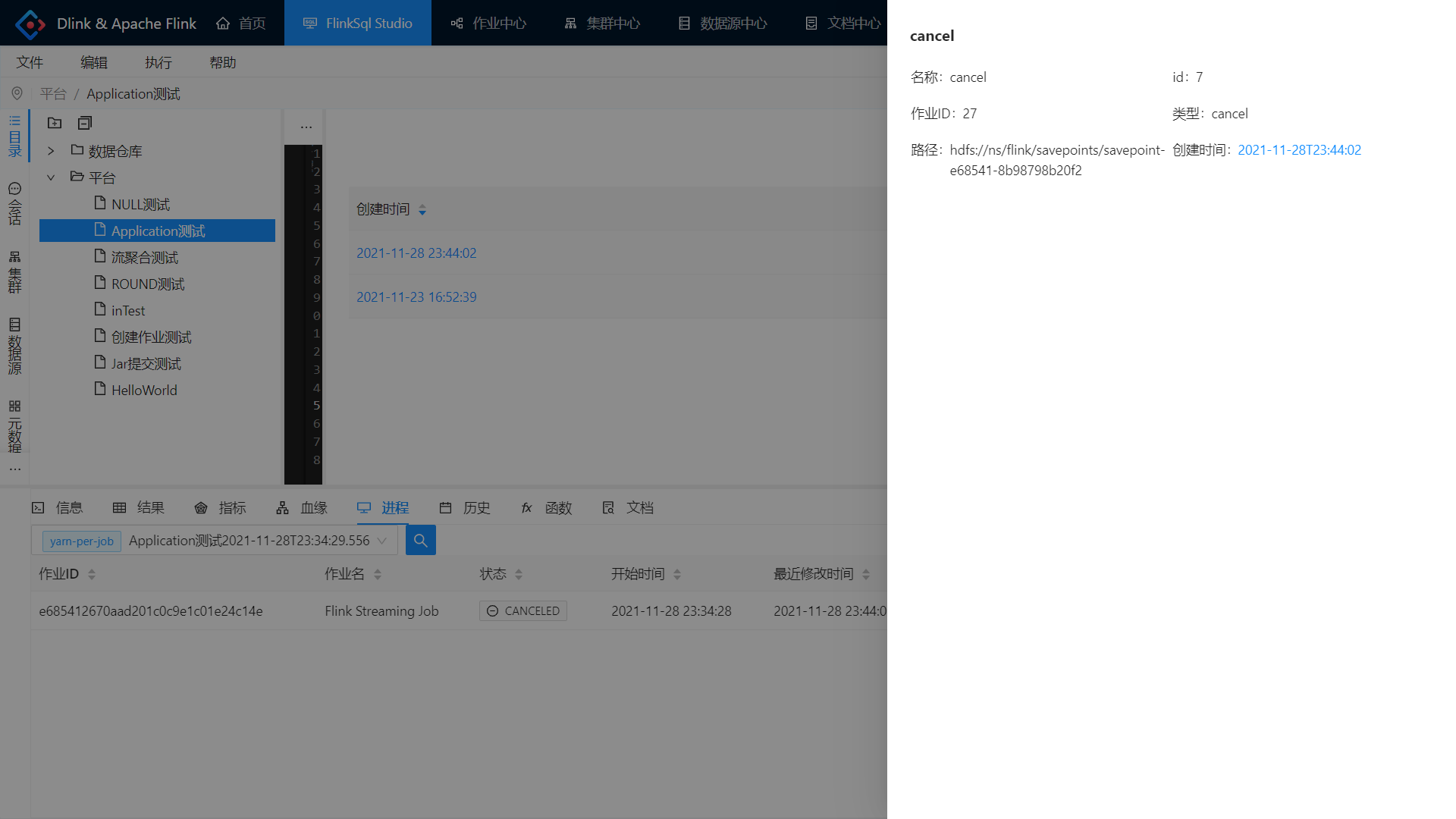
Task: Click the 2021-11-28T23:44:02 creation time link
Action: 1299,150
